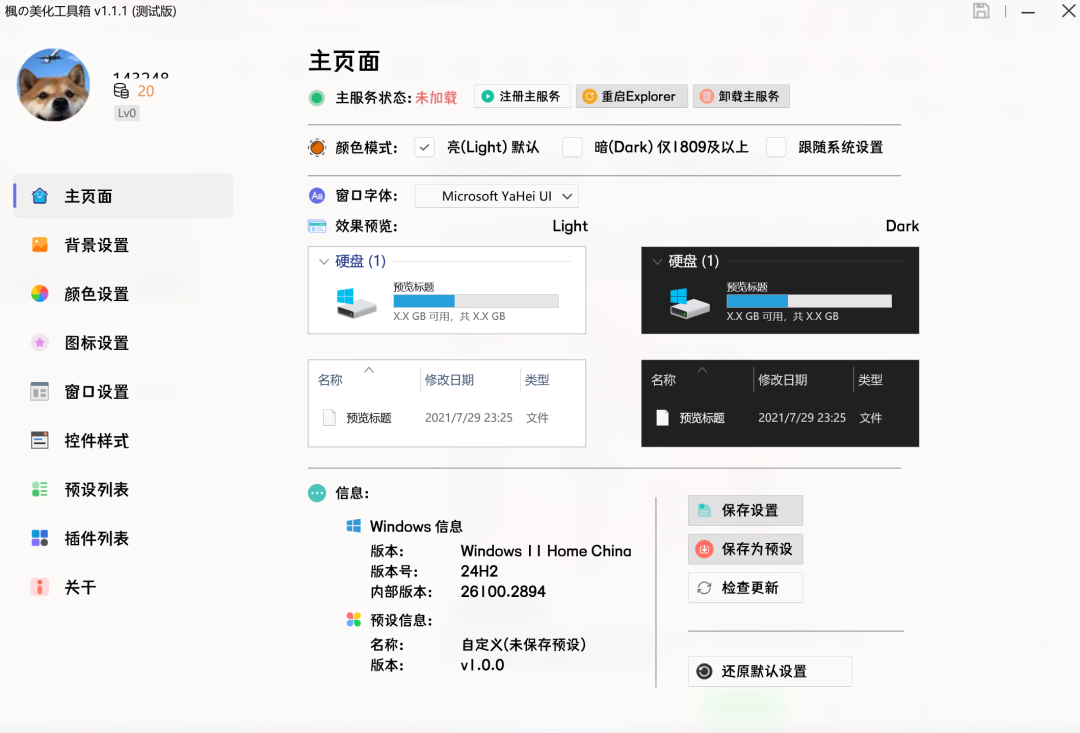Enable 跟随系统设置 checkbox
This screenshot has width=1080, height=733.
pos(776,147)
